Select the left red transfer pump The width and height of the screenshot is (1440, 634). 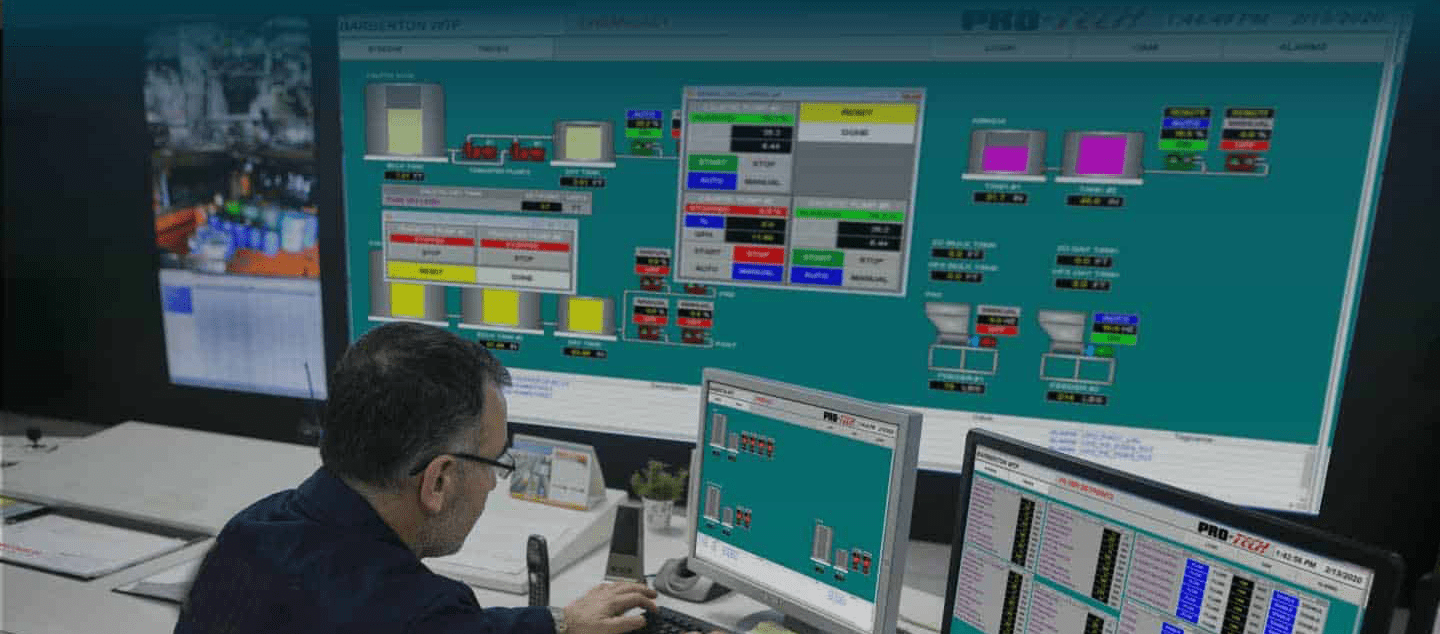click(481, 150)
